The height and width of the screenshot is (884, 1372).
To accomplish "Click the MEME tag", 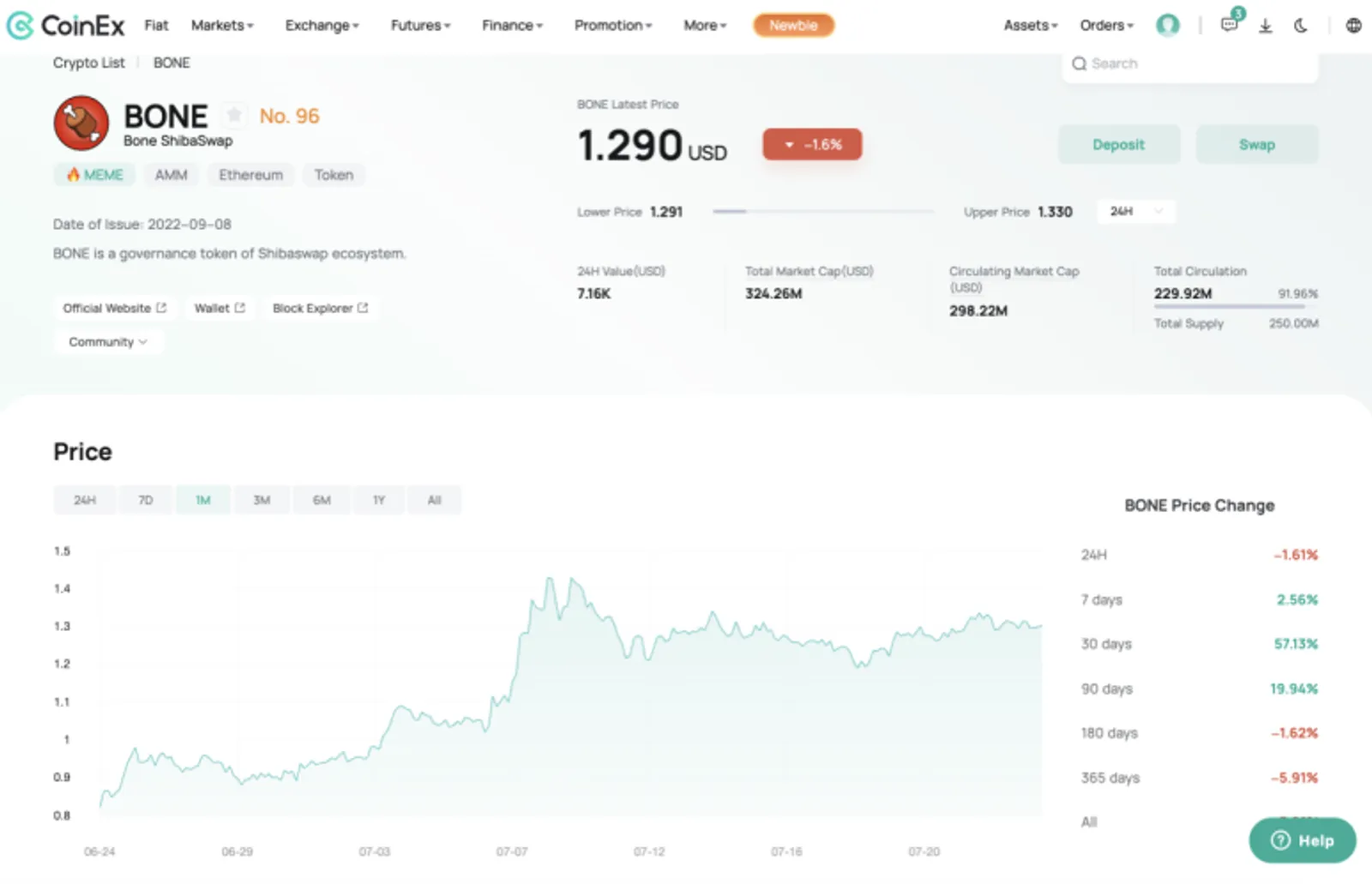I will coord(94,175).
